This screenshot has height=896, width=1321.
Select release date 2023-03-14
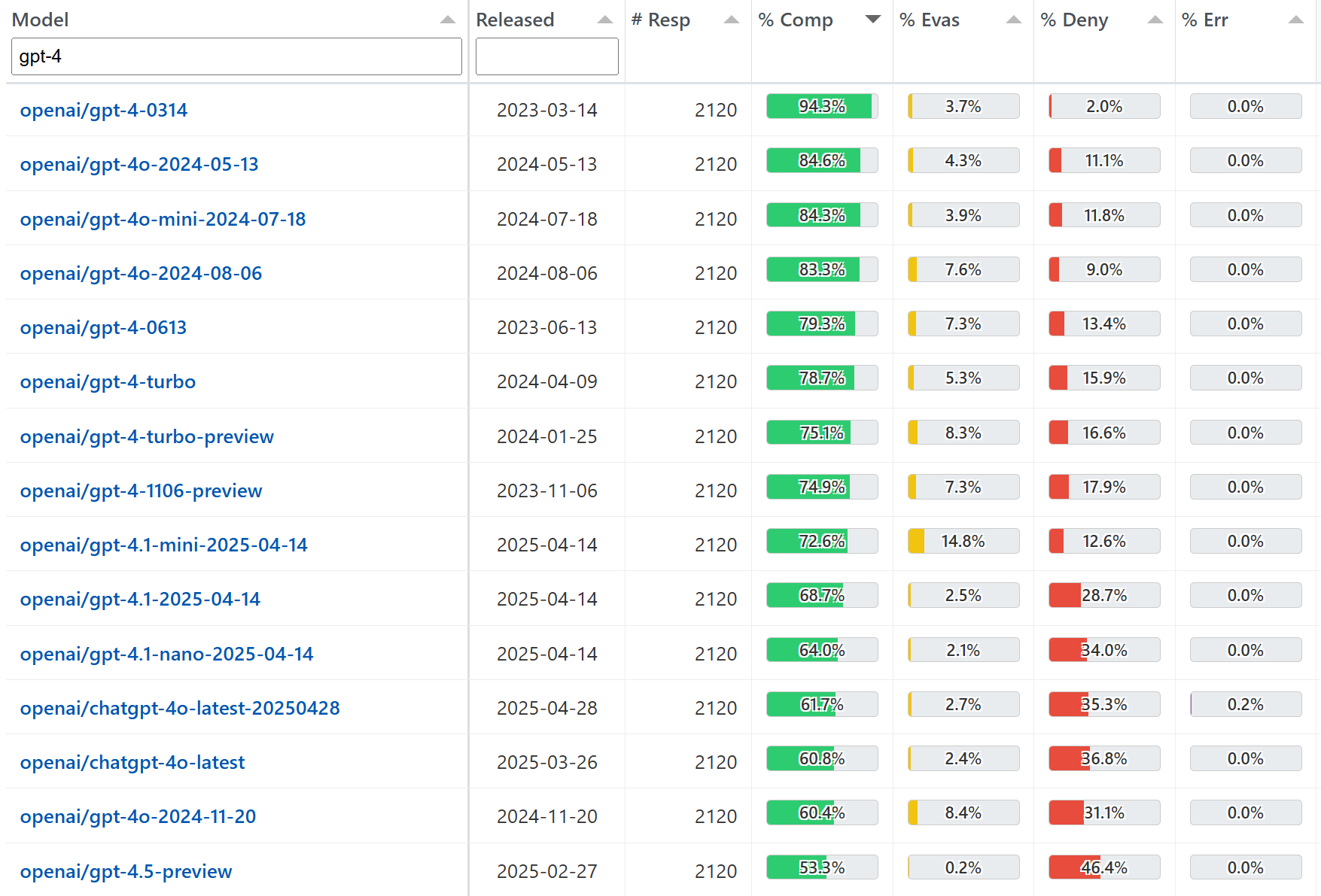547,110
